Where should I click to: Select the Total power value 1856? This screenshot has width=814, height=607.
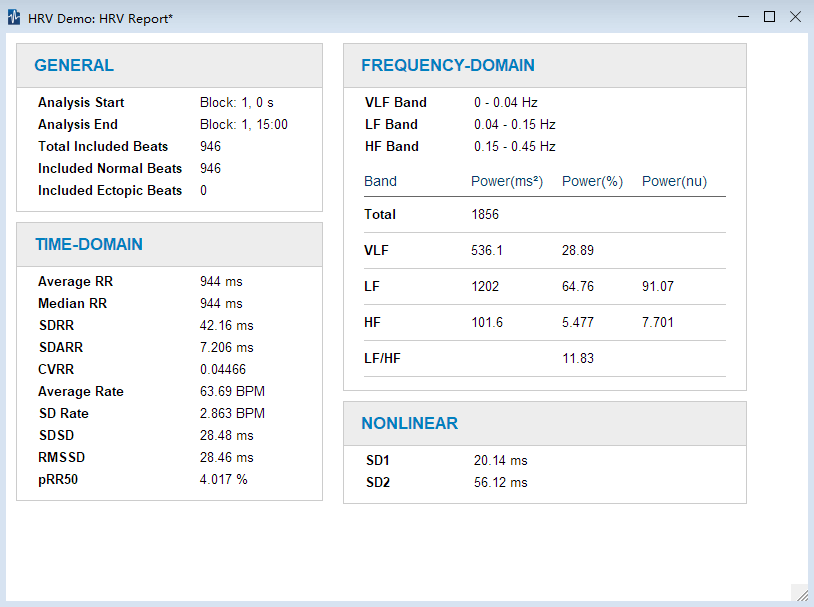coord(485,215)
